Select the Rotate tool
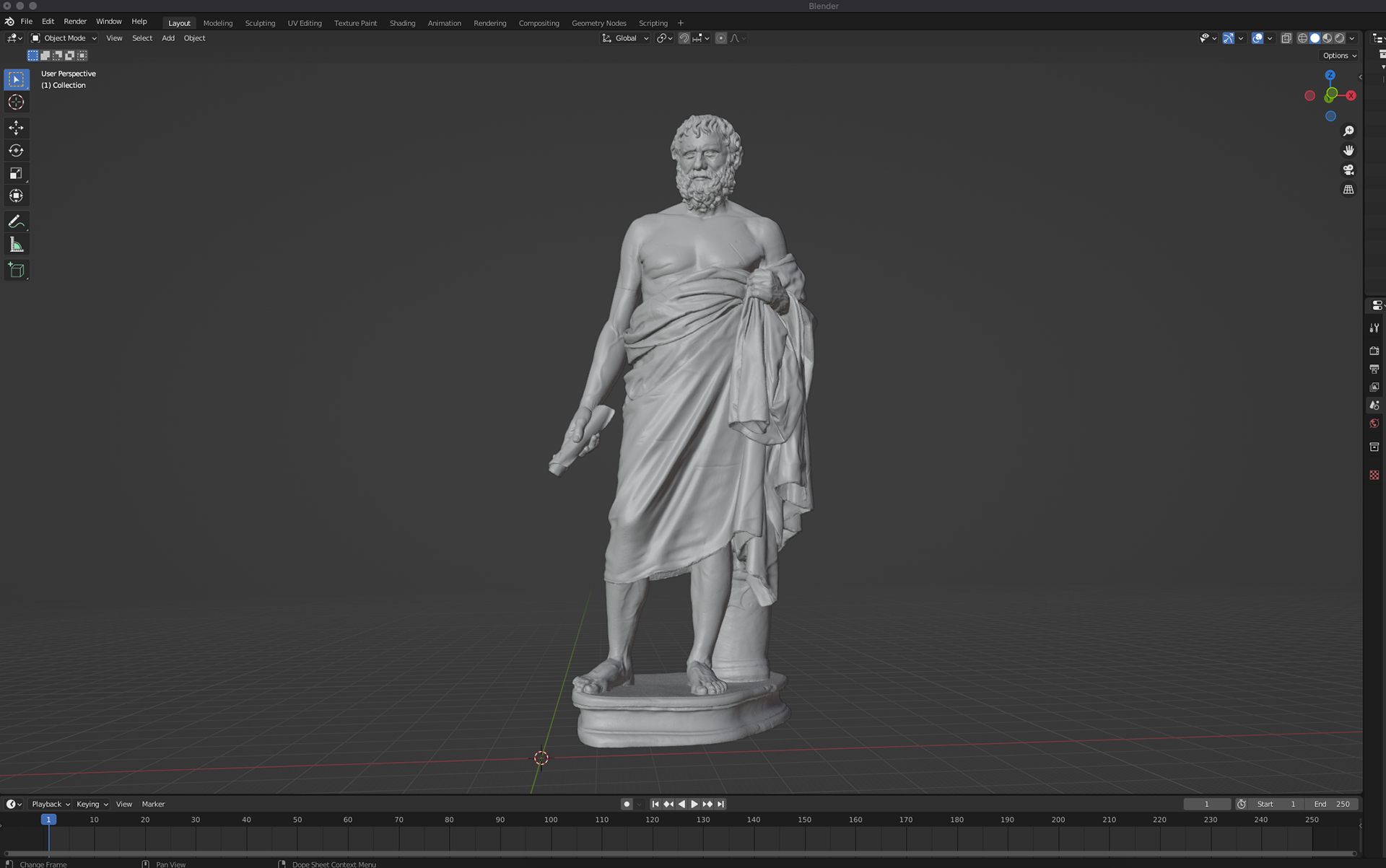 click(16, 150)
